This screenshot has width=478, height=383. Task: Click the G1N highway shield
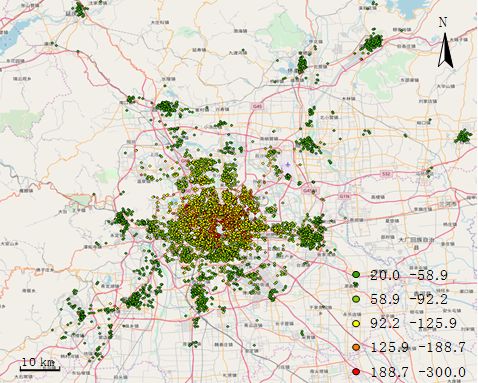[x=344, y=197]
